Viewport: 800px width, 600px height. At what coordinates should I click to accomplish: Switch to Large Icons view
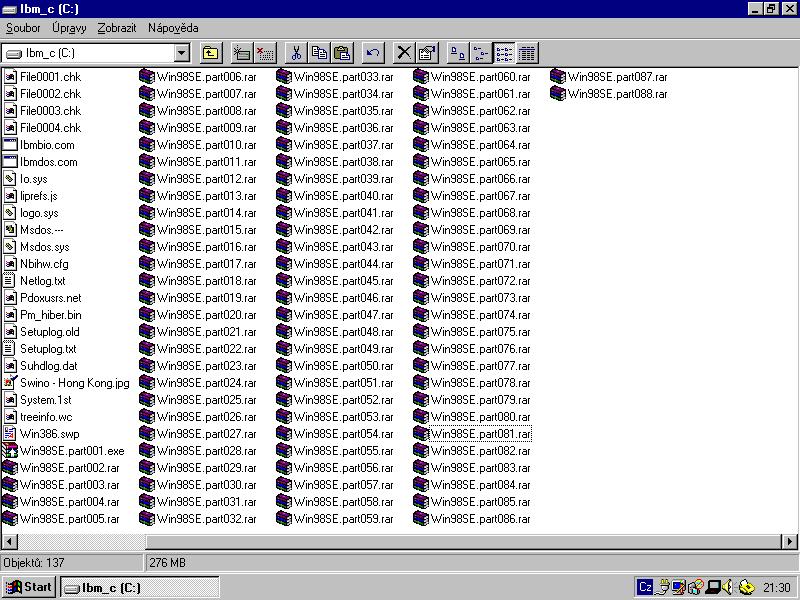click(458, 53)
